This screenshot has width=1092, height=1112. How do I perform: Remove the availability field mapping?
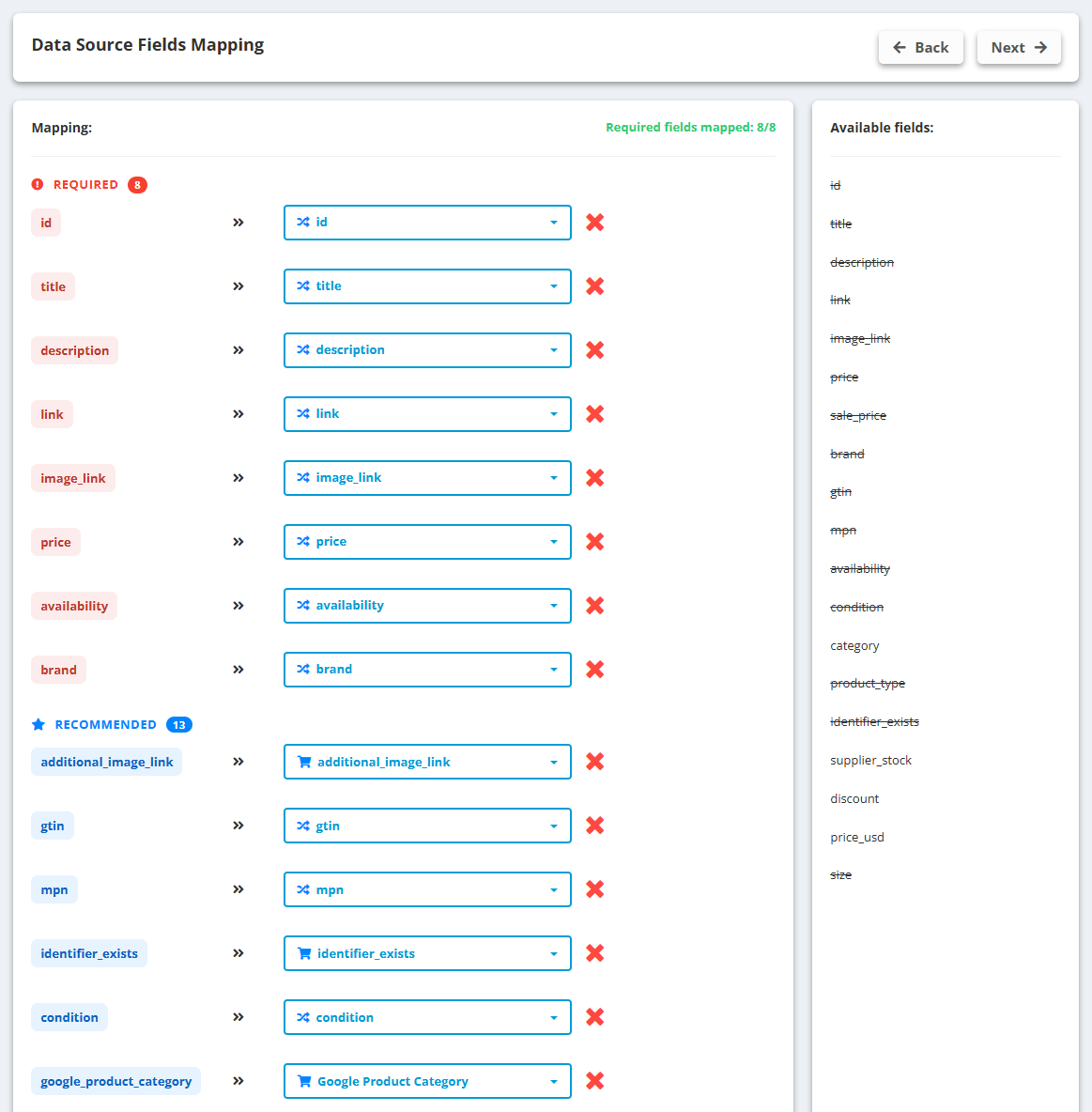595,606
